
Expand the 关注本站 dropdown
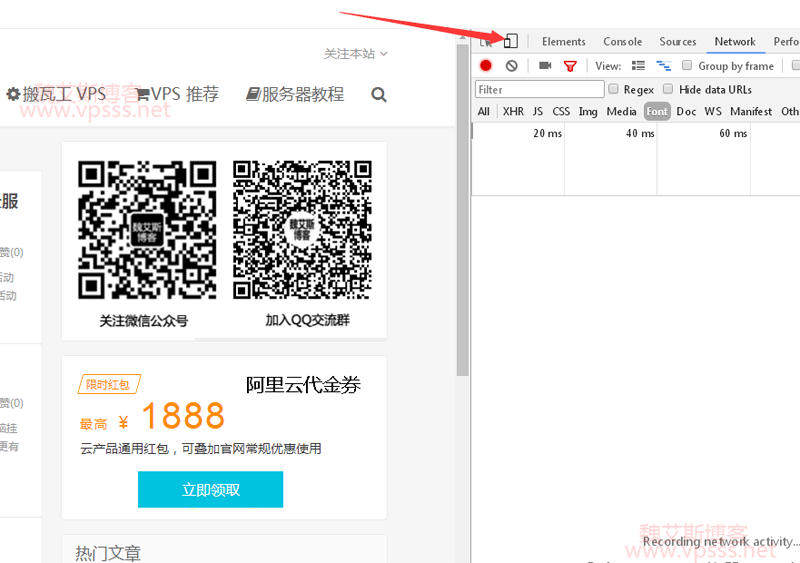click(x=355, y=53)
